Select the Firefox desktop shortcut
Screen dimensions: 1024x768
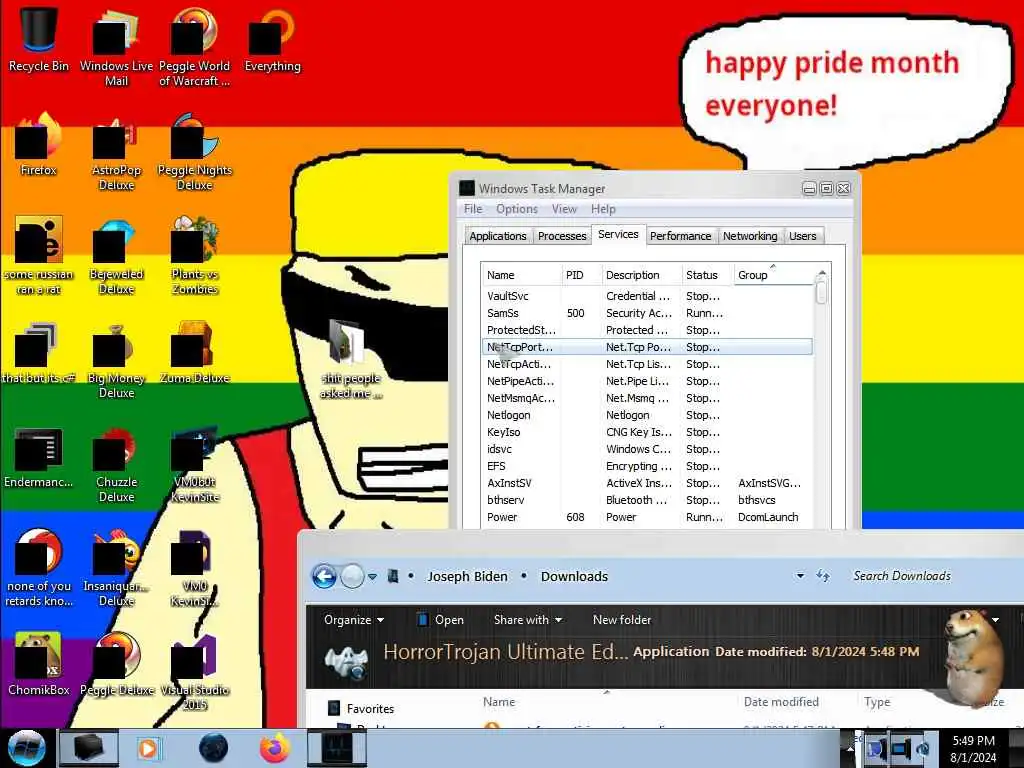[x=39, y=145]
